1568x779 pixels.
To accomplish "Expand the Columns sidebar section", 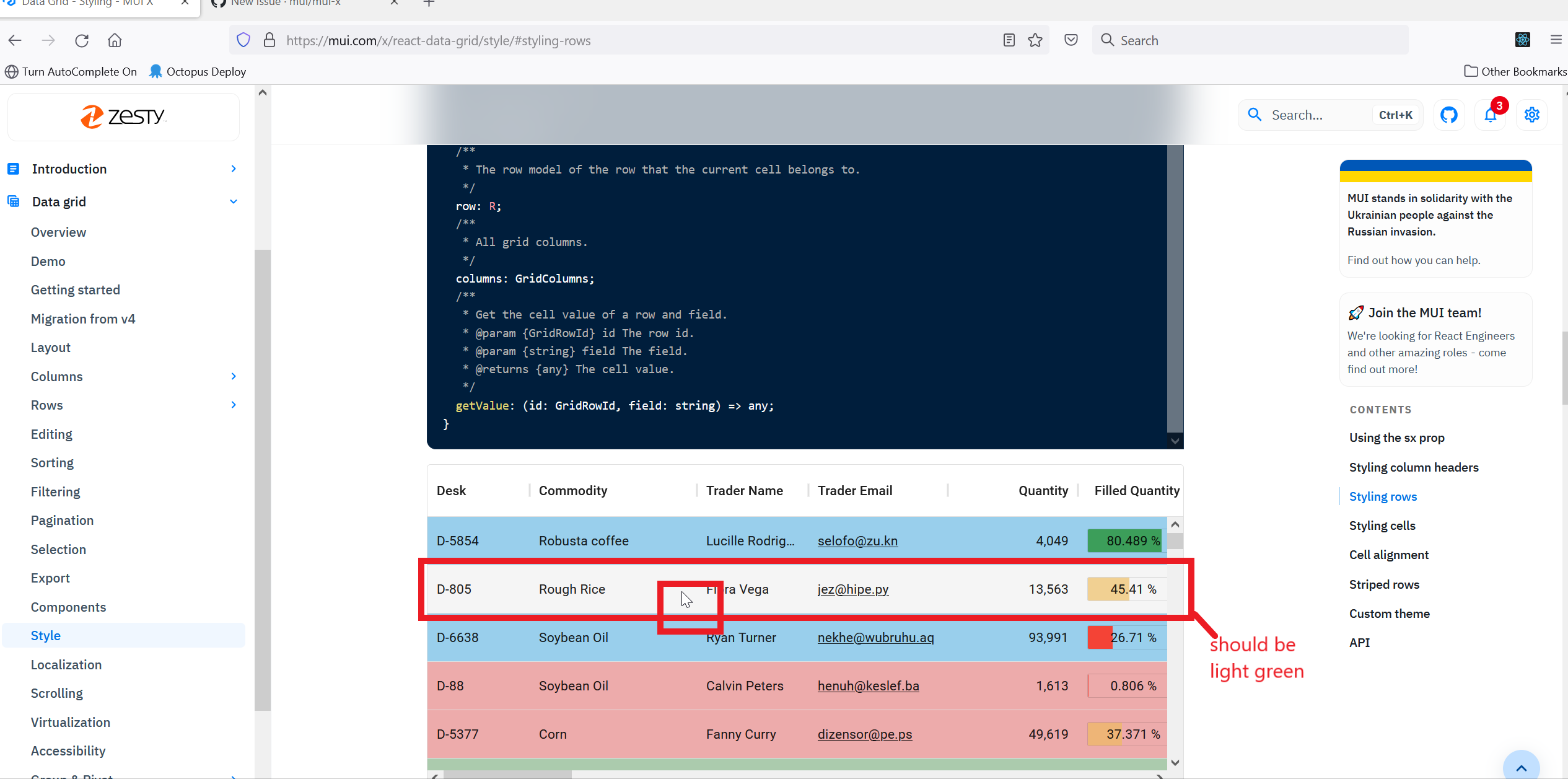I will point(233,376).
